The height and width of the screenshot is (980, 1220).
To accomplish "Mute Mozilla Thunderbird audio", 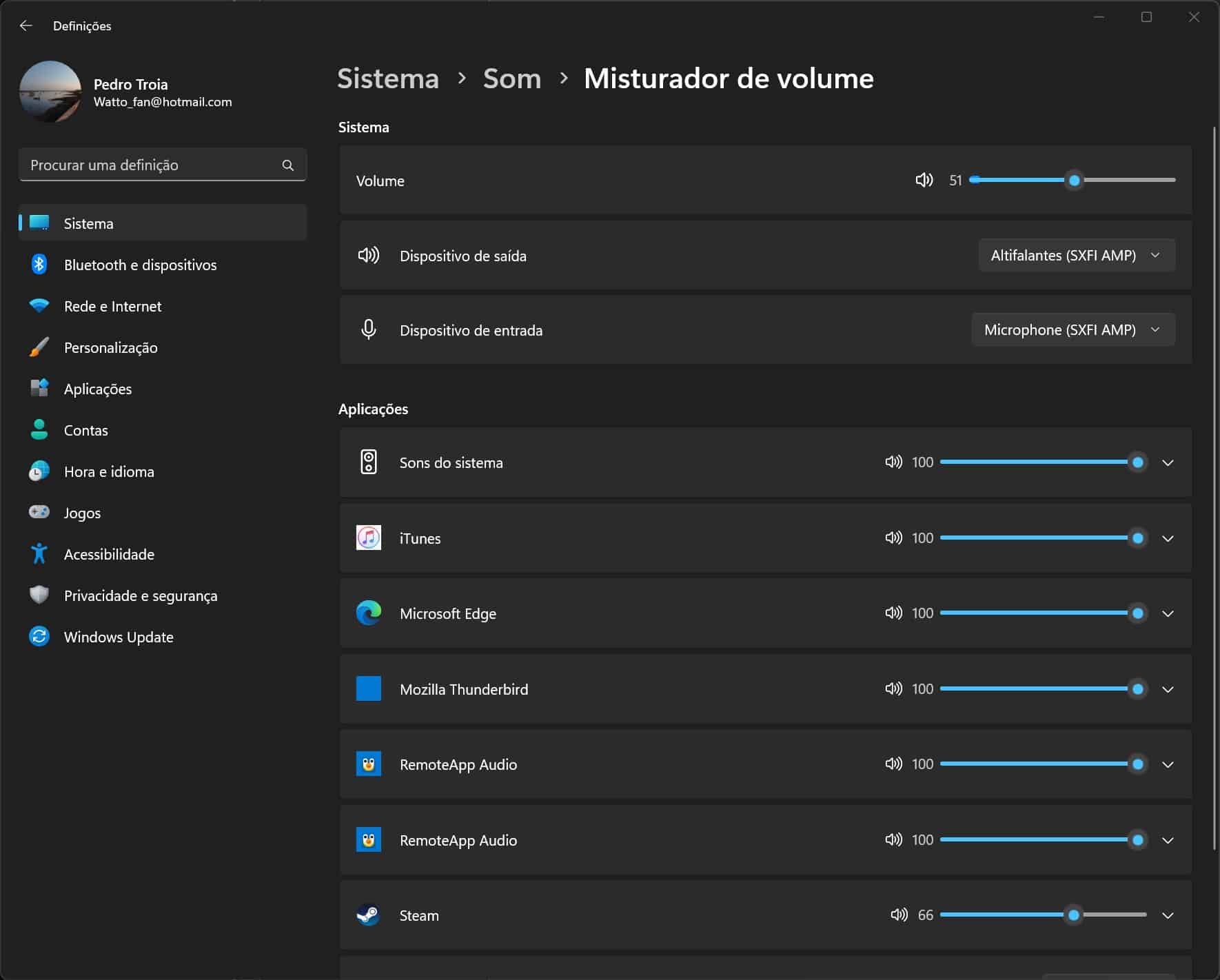I will tap(893, 688).
